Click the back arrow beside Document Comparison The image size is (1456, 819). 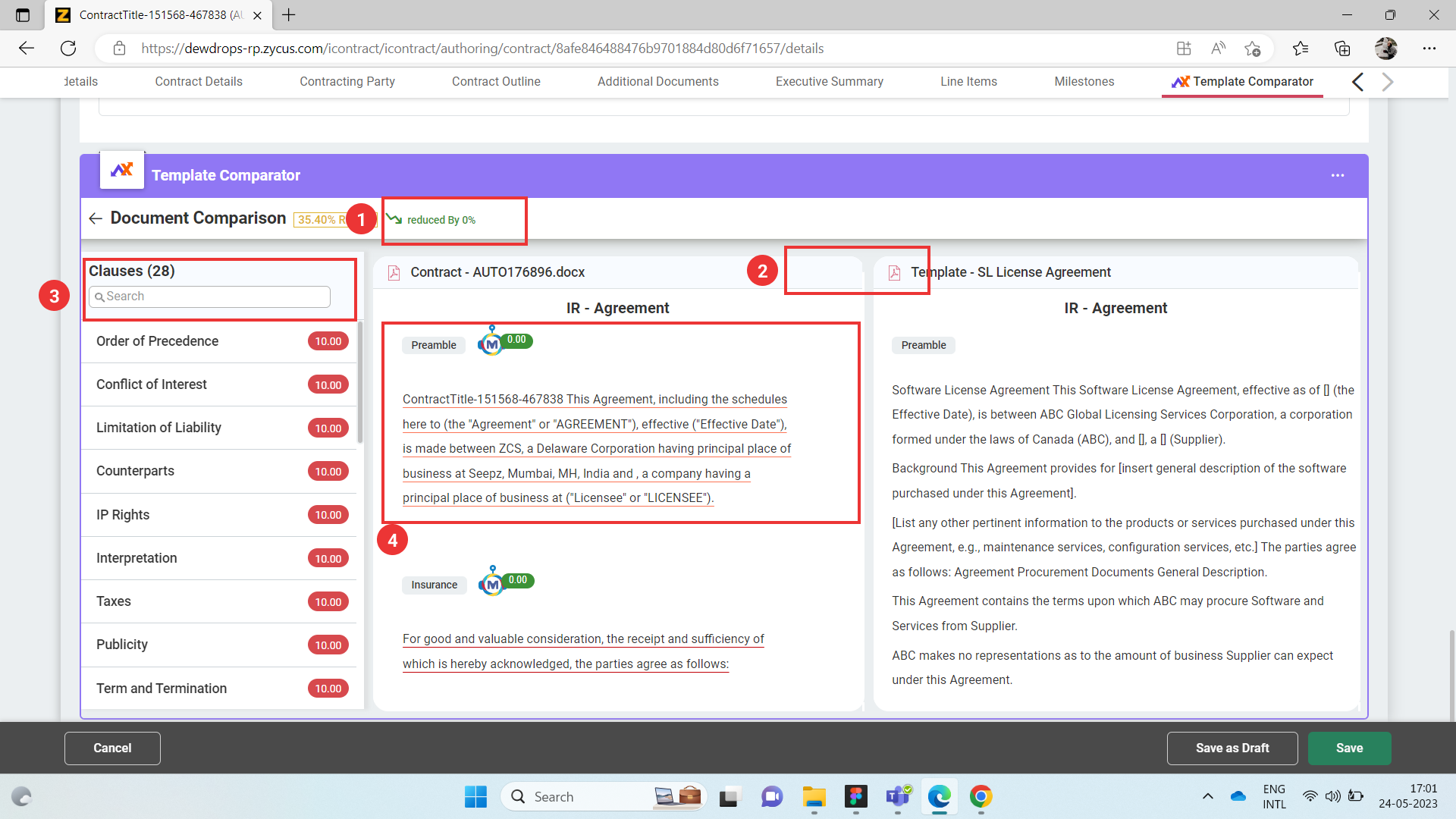(96, 218)
